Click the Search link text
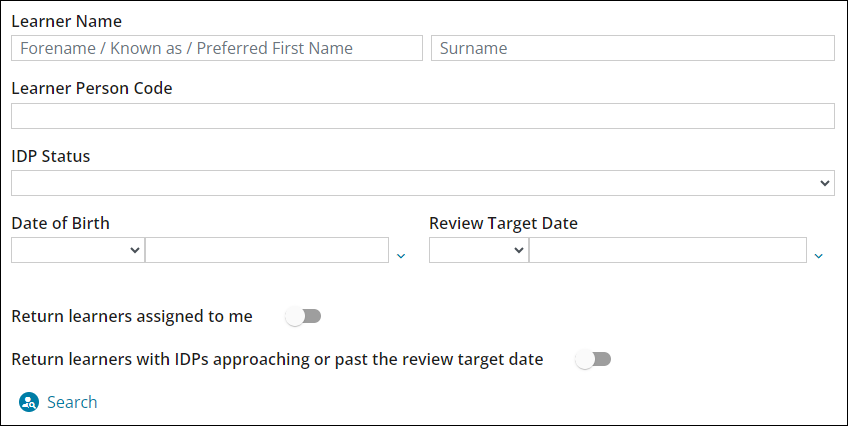The width and height of the screenshot is (848, 426). click(72, 402)
